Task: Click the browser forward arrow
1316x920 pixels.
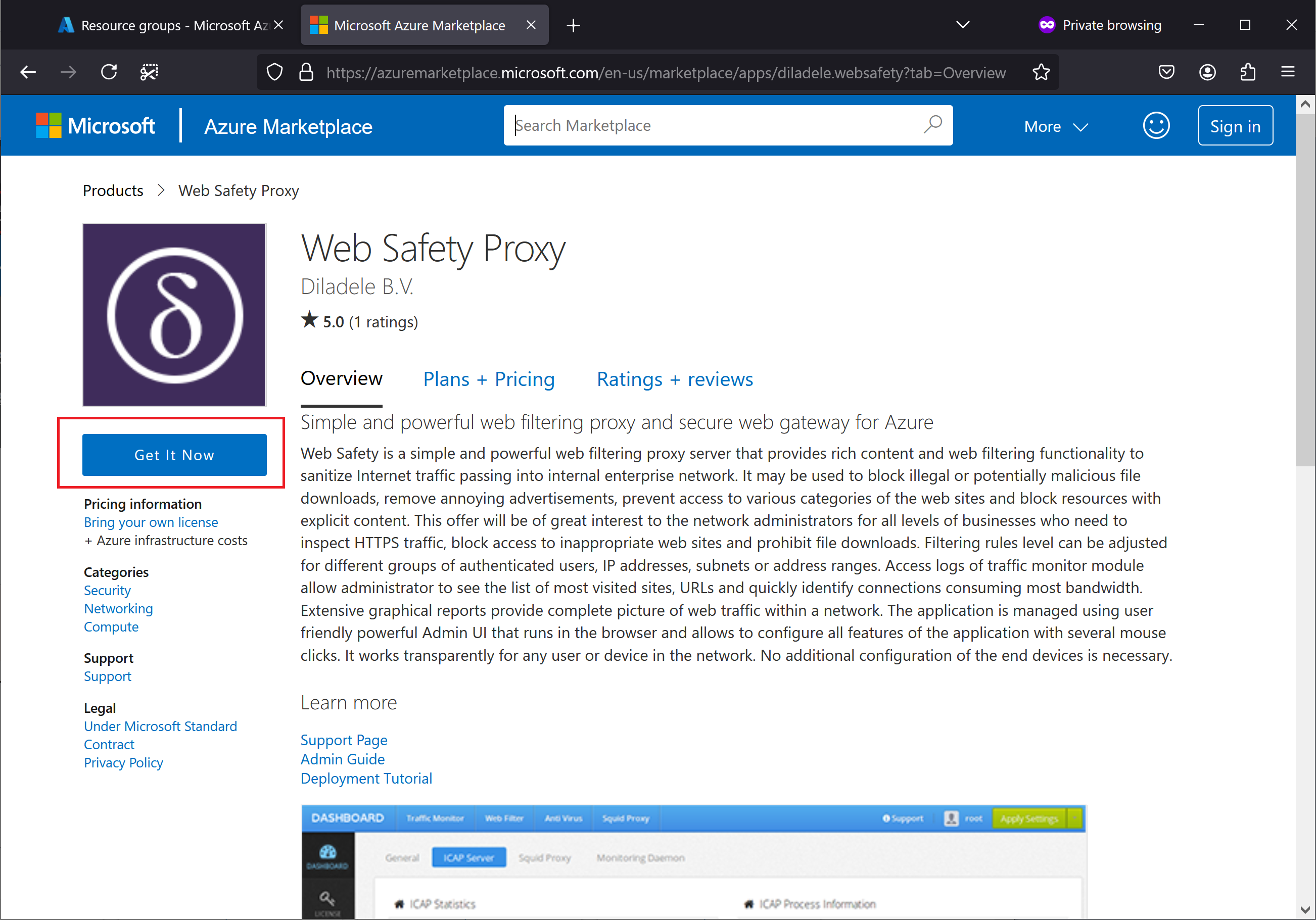Action: tap(68, 72)
